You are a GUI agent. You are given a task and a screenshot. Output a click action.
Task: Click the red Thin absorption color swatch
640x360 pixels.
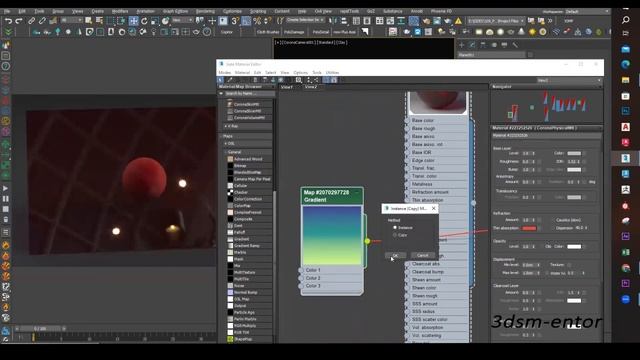(529, 228)
